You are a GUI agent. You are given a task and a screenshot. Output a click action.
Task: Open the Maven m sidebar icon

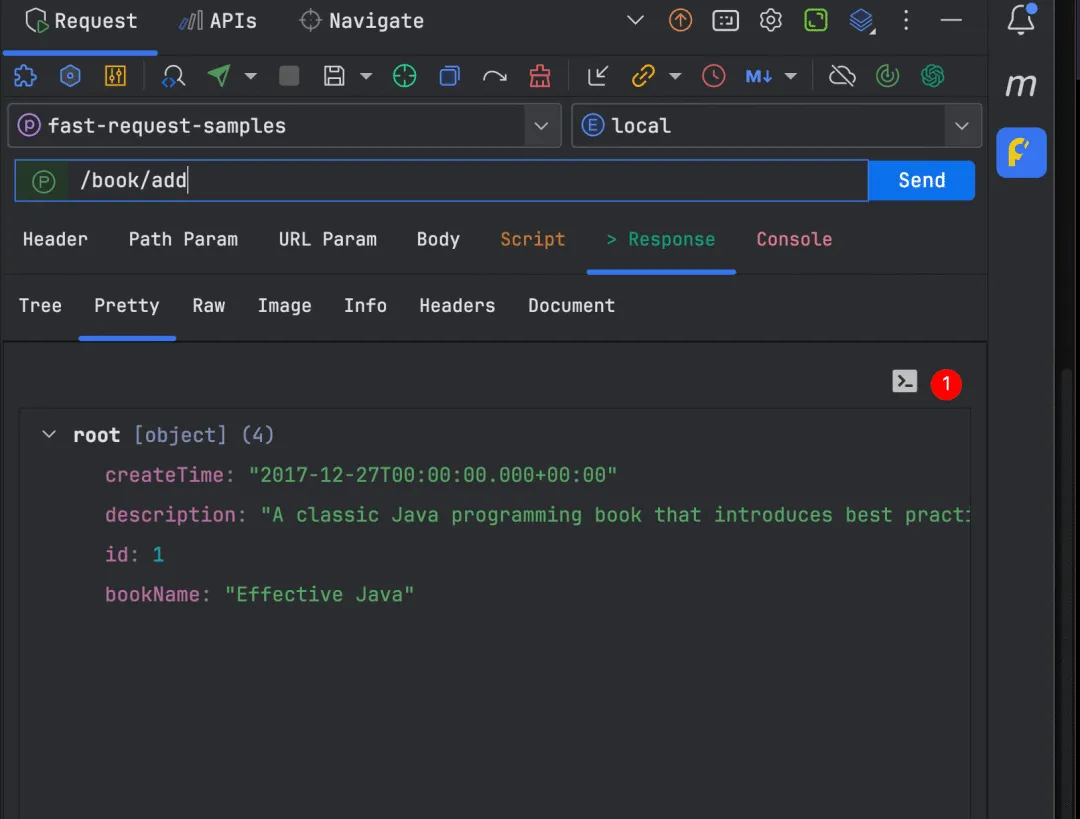point(1021,85)
